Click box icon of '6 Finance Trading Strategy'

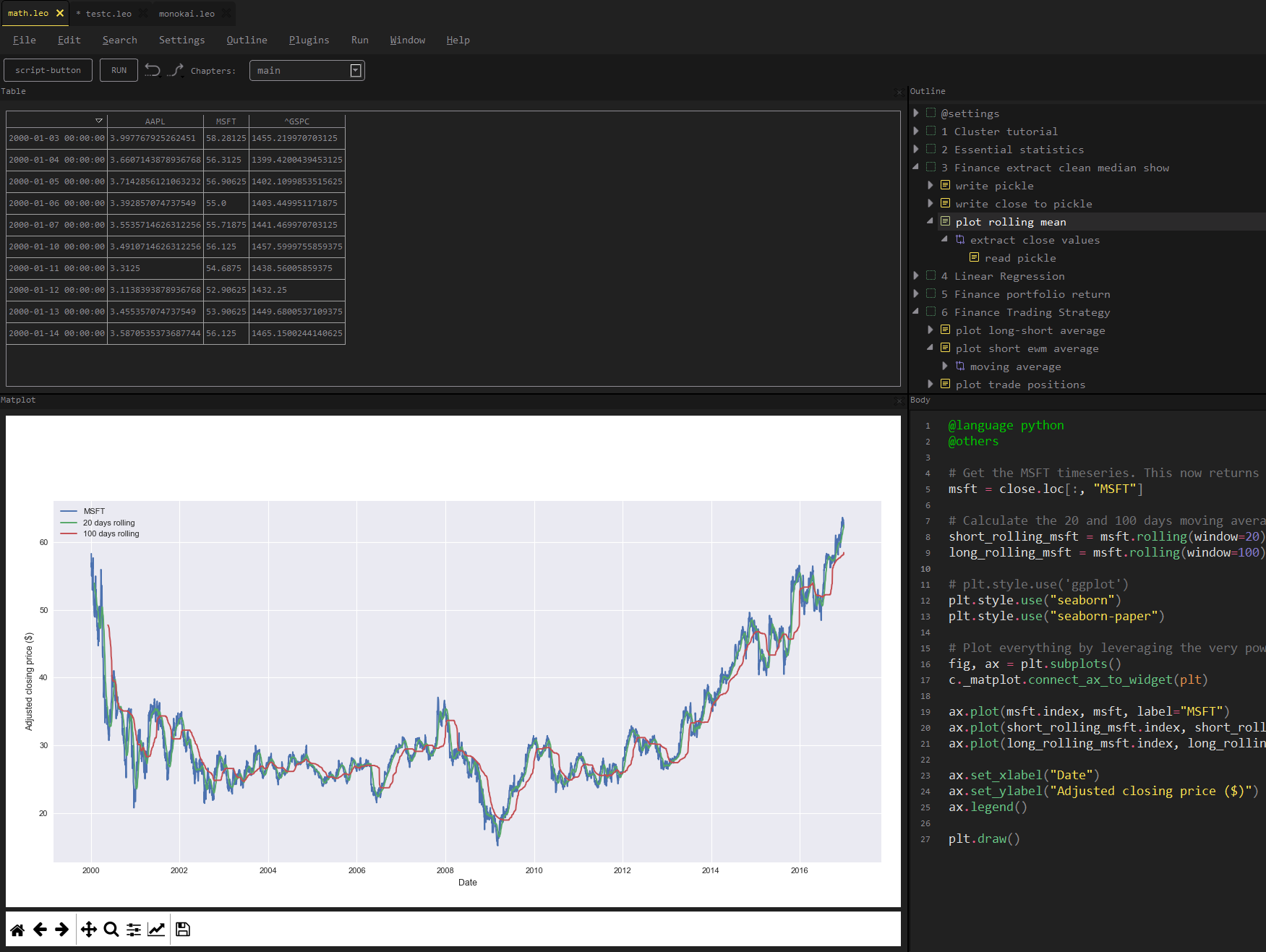click(x=931, y=312)
